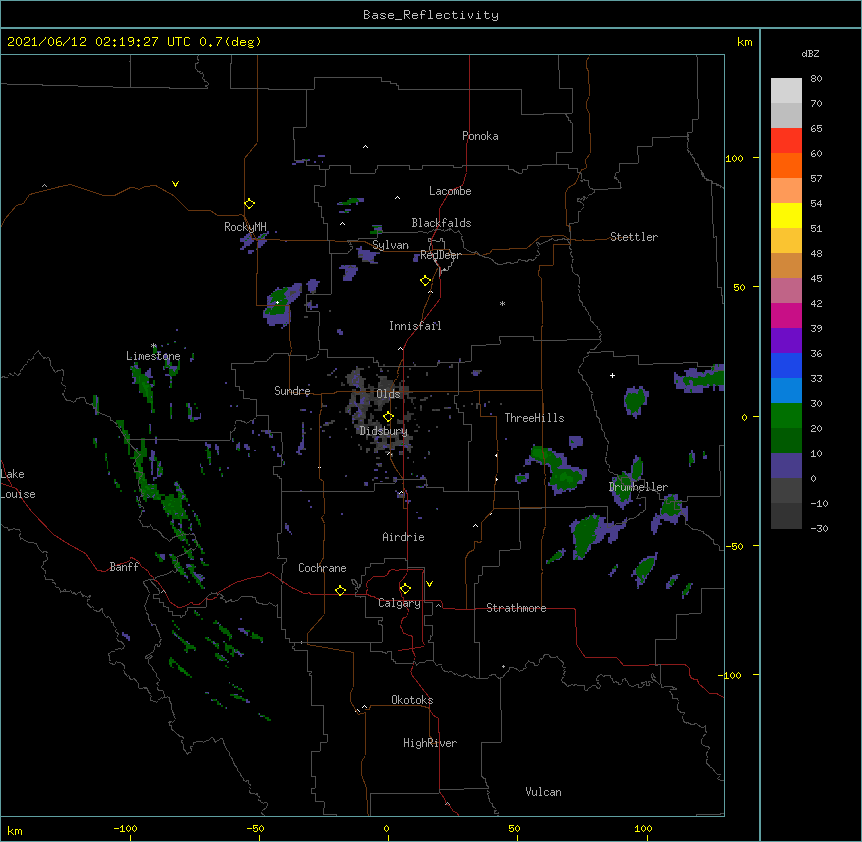Click the Lake Louise label
The image size is (862, 842).
[x=16, y=484]
